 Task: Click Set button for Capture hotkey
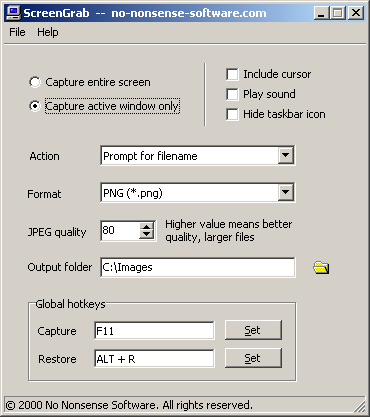(253, 330)
